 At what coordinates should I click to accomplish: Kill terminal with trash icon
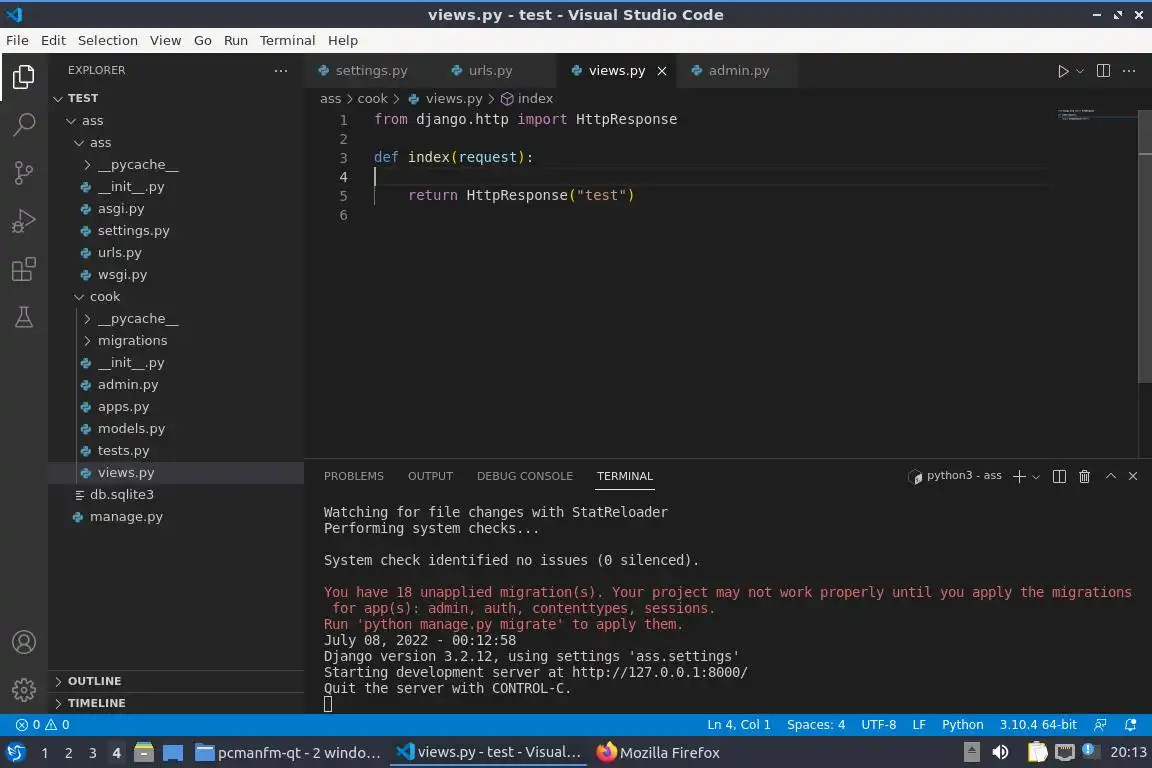(x=1084, y=476)
